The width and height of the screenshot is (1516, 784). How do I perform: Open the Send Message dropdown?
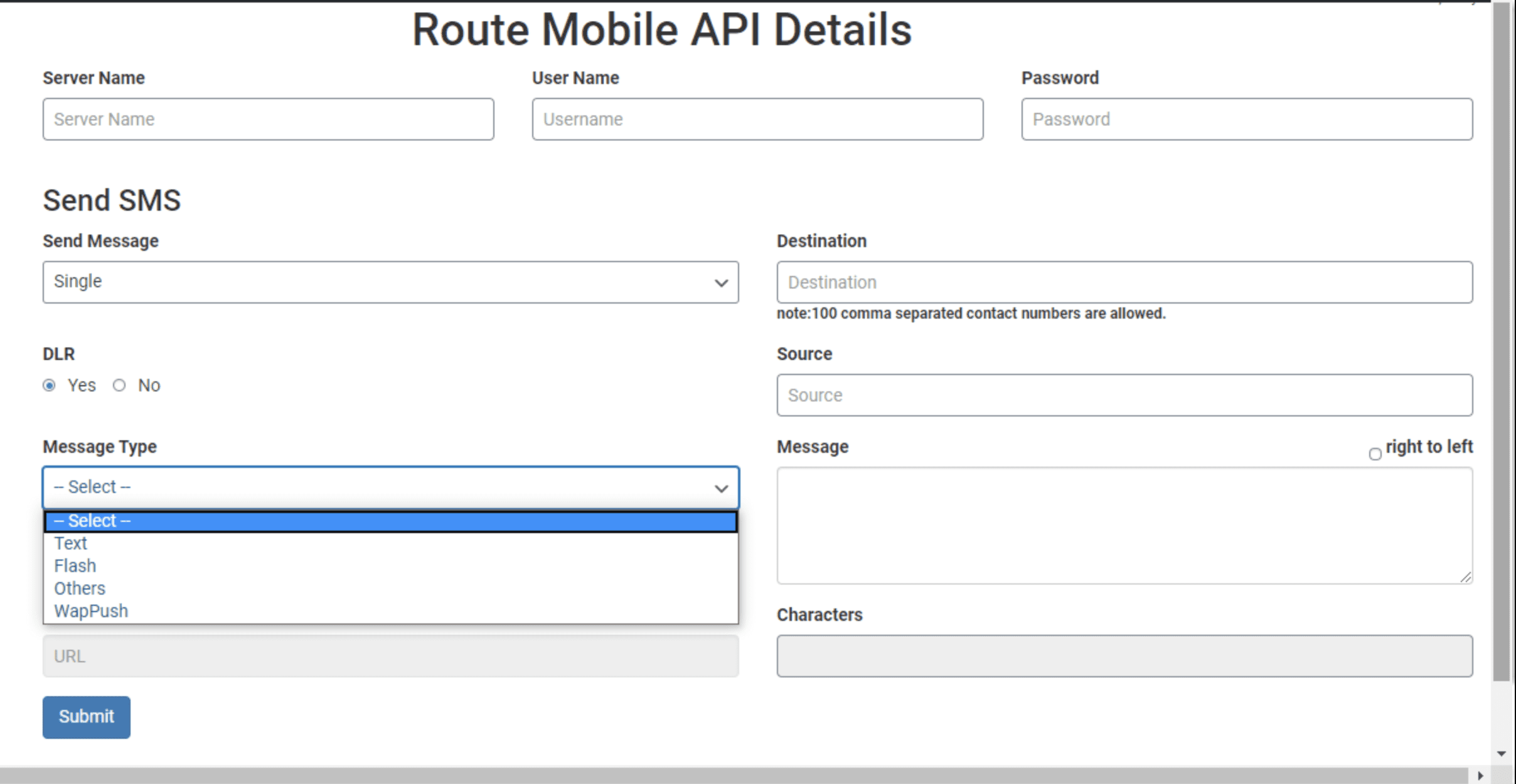pos(390,282)
